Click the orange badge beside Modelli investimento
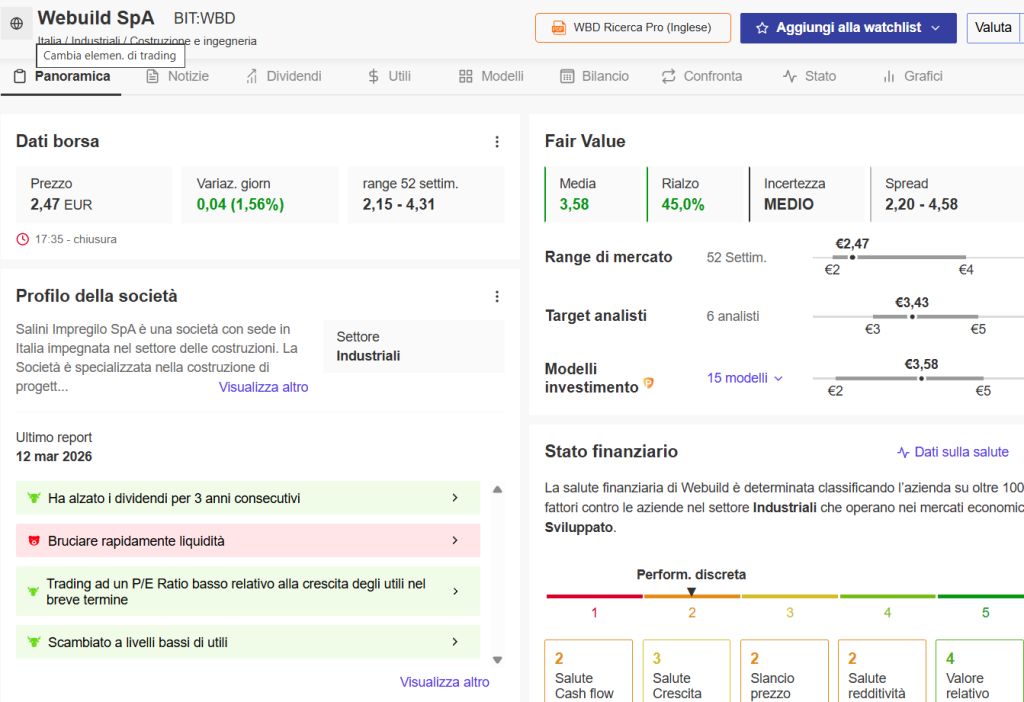This screenshot has height=702, width=1024. 648,383
